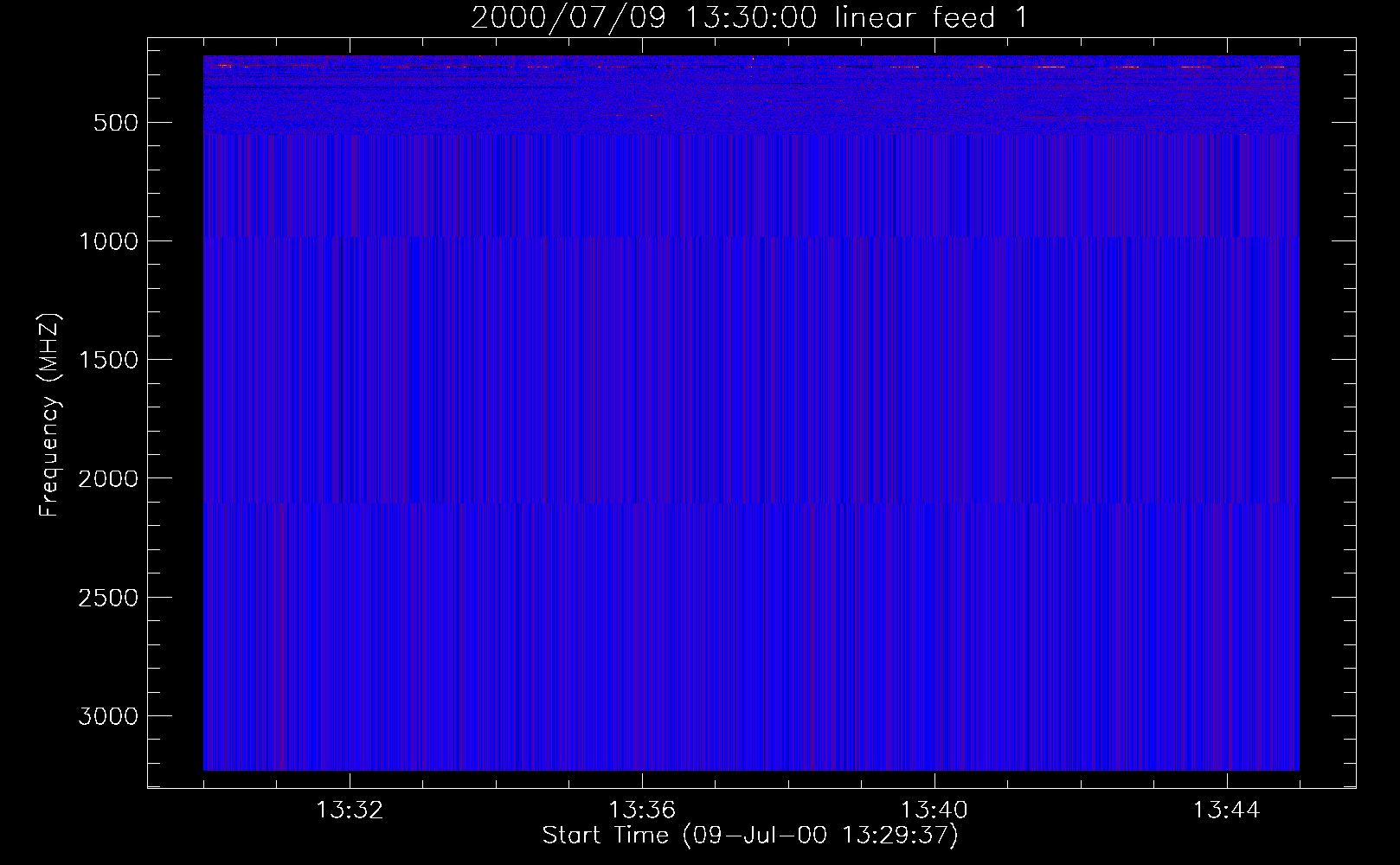Click the 13:44 time tick label
This screenshot has height=865, width=1400.
click(x=1227, y=811)
